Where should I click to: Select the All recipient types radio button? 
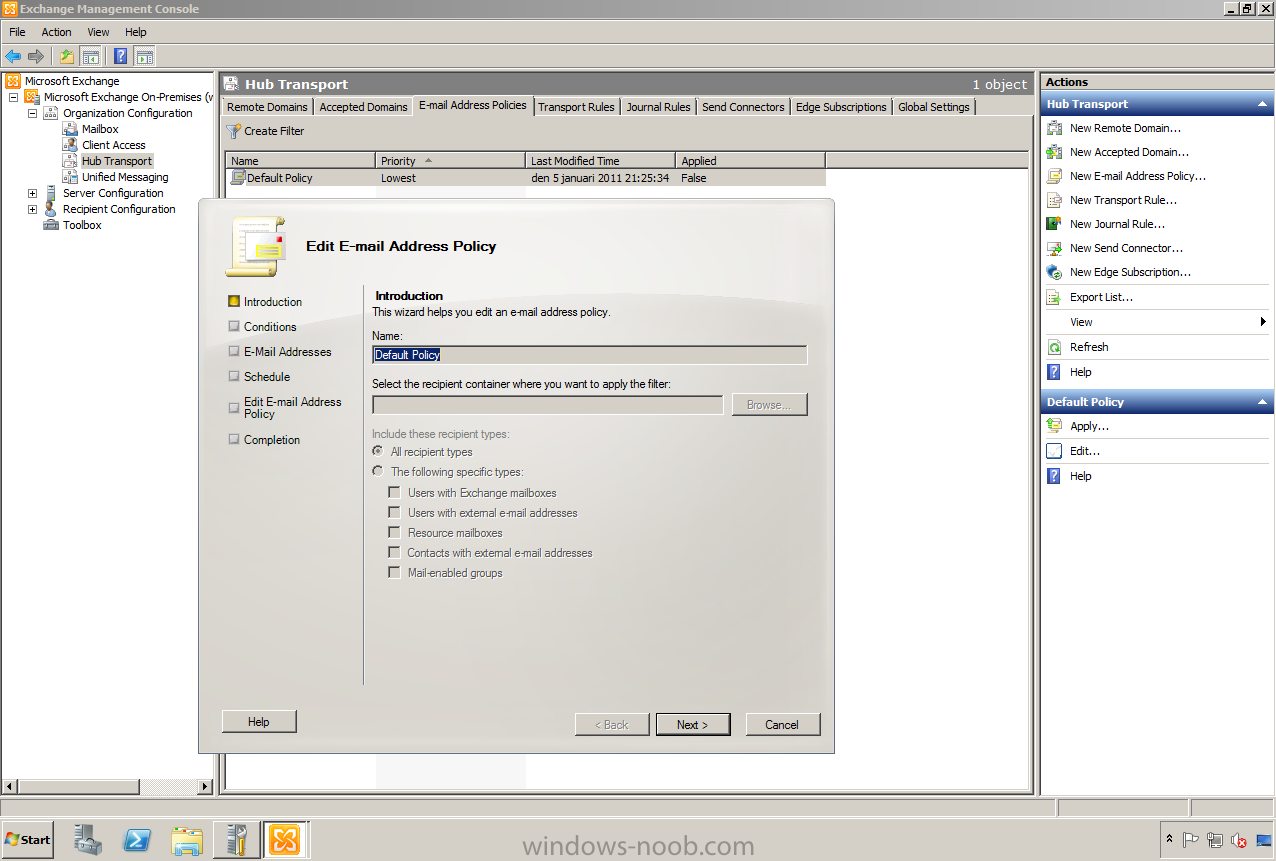[378, 452]
